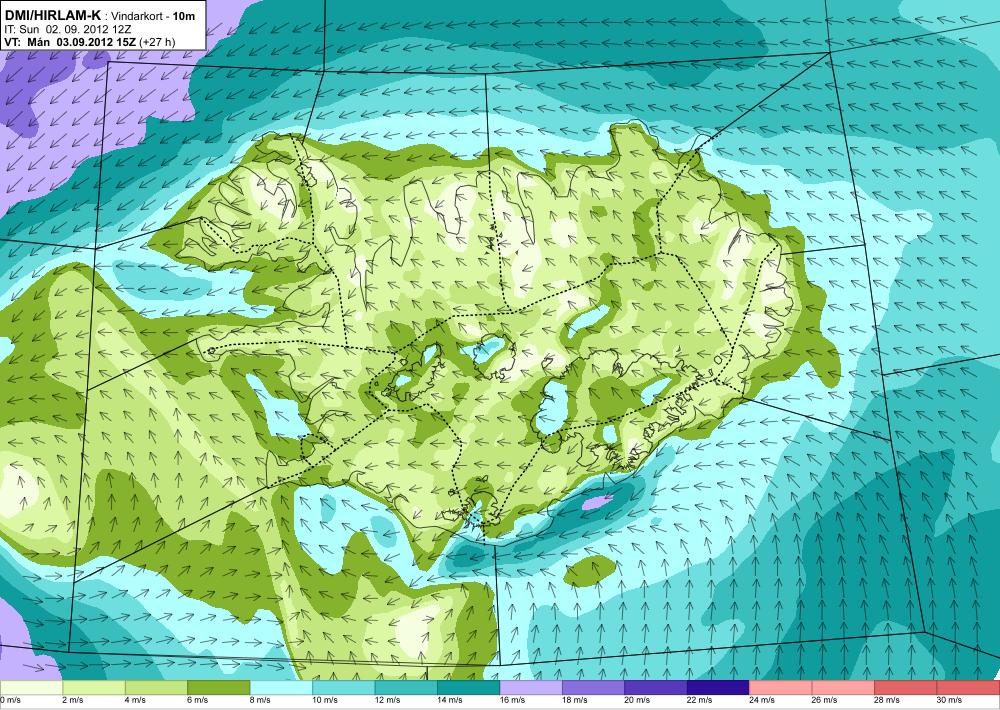This screenshot has width=1000, height=710.
Task: Pick the legend swatch between 0 and 2 m/s
Action: [x=31, y=688]
